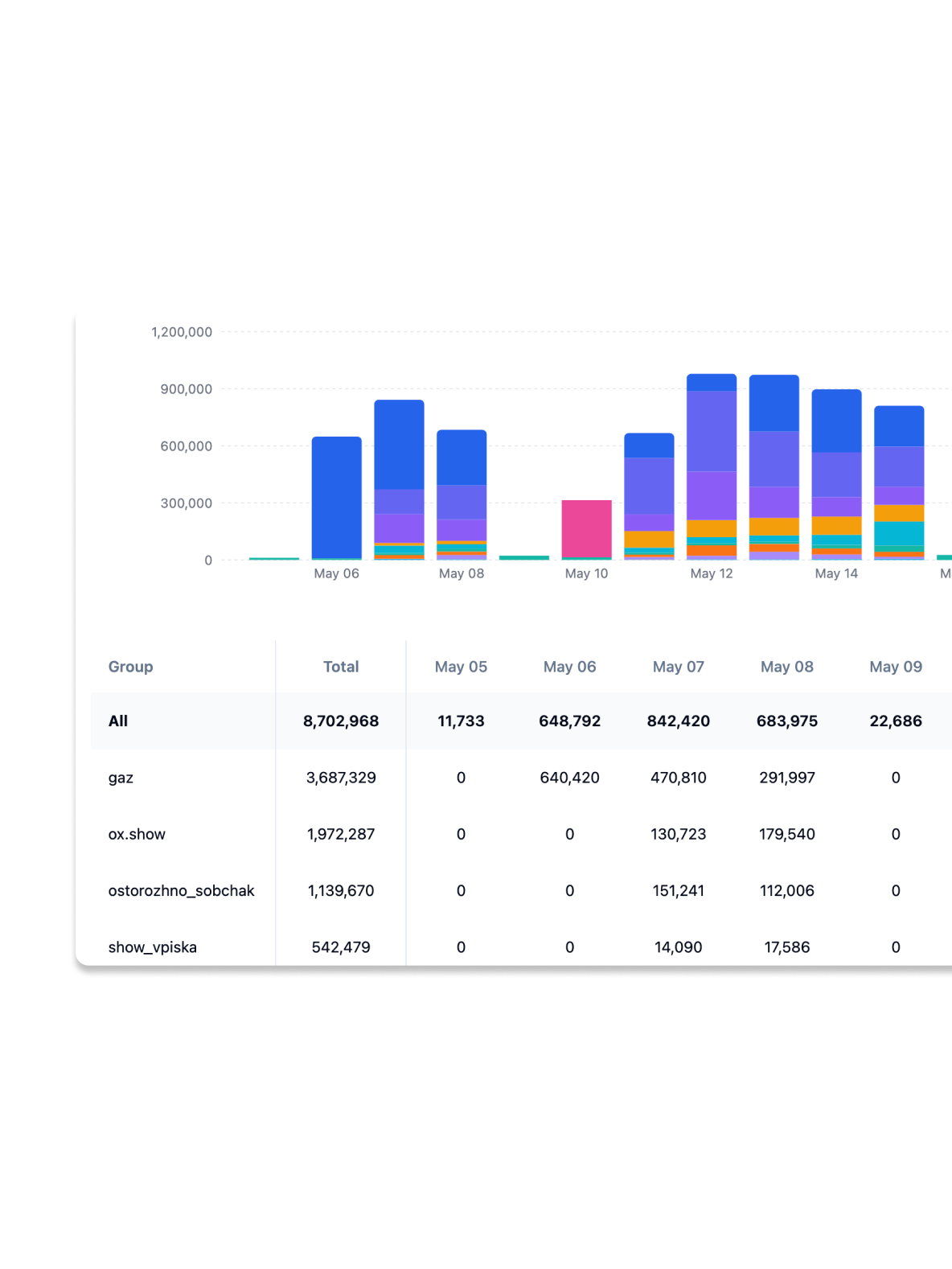952x1269 pixels.
Task: Click the All May 05 value 11,733
Action: (x=461, y=721)
